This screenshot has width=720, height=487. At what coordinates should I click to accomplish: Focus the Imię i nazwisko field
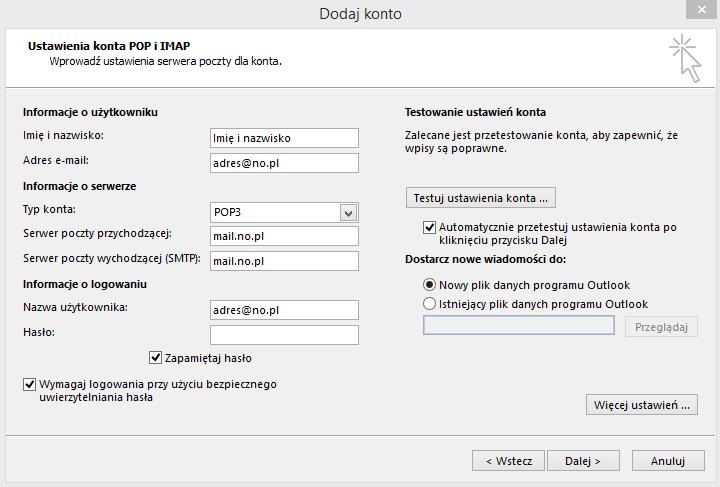[x=284, y=138]
